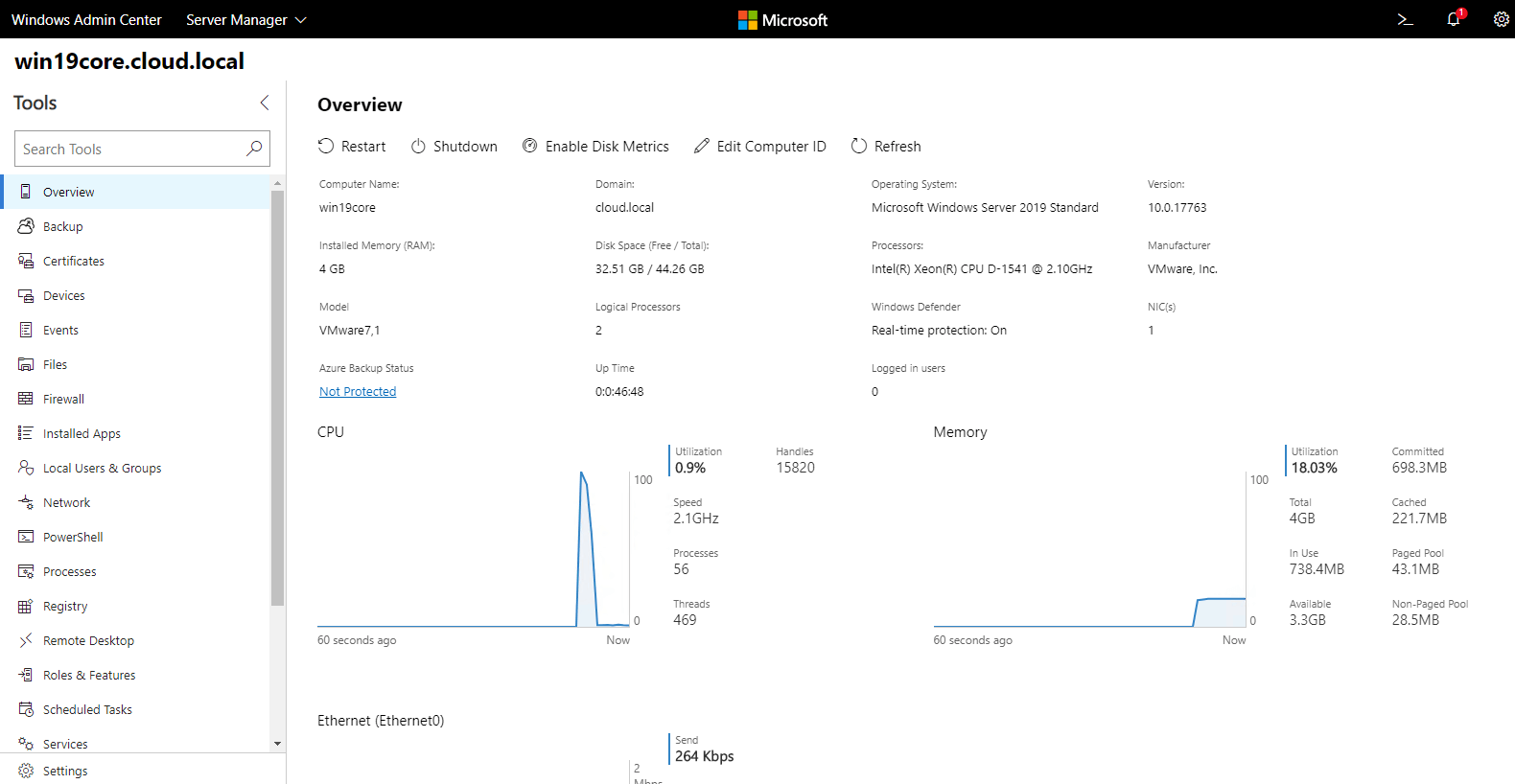This screenshot has width=1515, height=784.
Task: Edit Computer ID
Action: [x=760, y=146]
